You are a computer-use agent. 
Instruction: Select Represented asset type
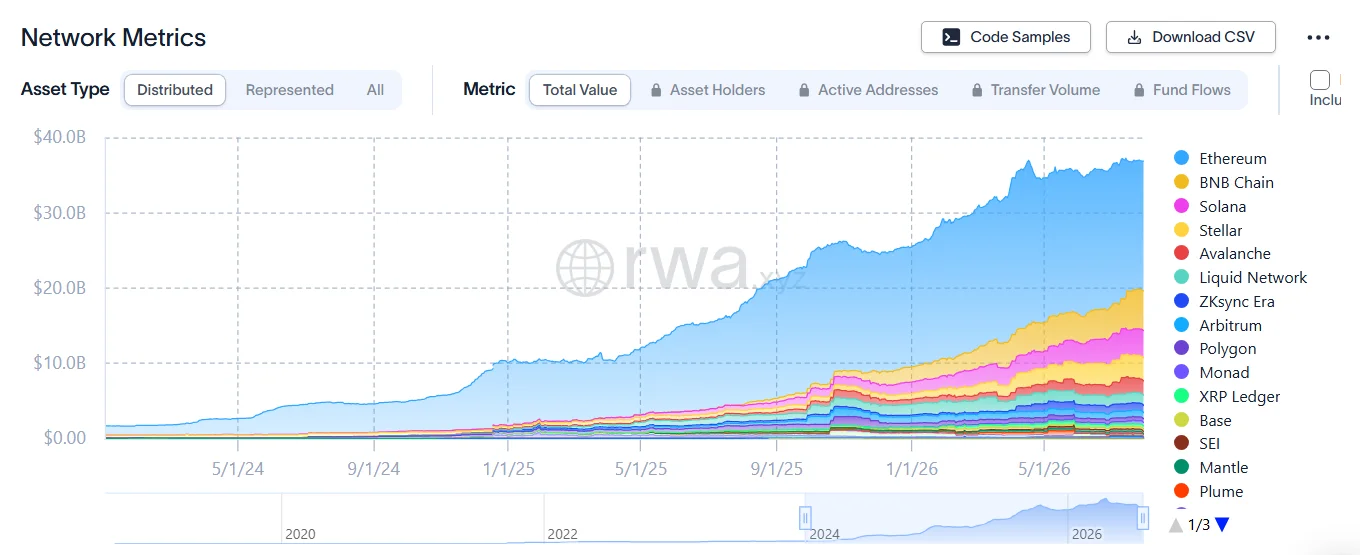[290, 90]
